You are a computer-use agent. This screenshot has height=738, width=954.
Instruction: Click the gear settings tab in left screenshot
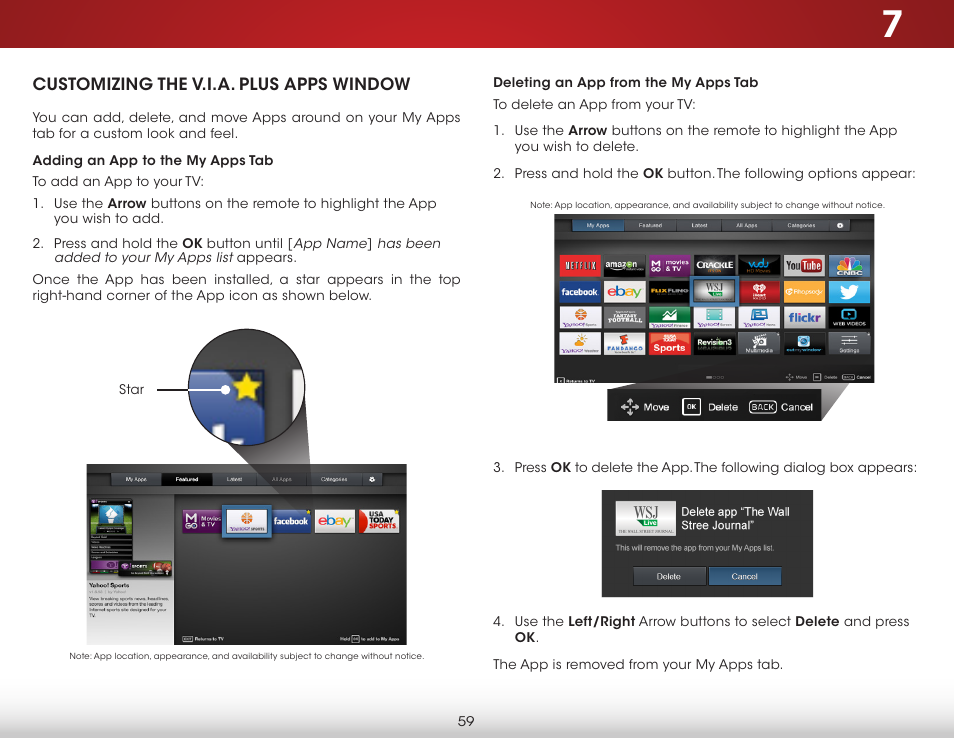coord(372,479)
